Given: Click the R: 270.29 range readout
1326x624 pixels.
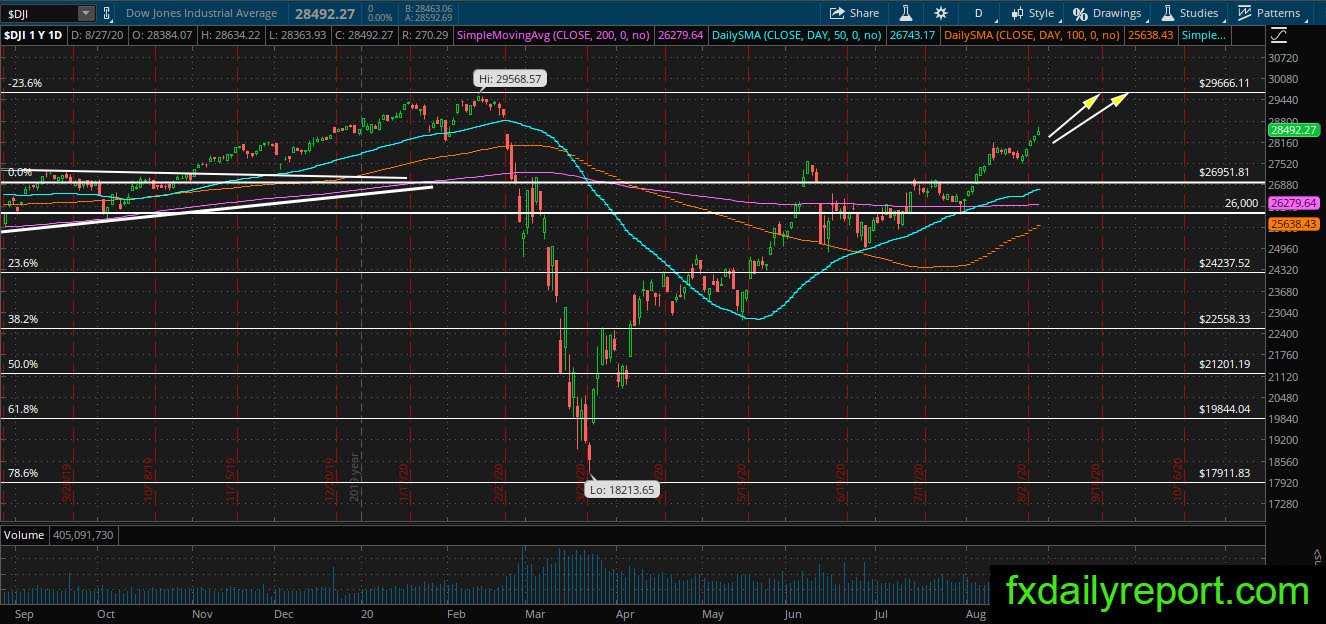Looking at the screenshot, I should click(x=425, y=35).
